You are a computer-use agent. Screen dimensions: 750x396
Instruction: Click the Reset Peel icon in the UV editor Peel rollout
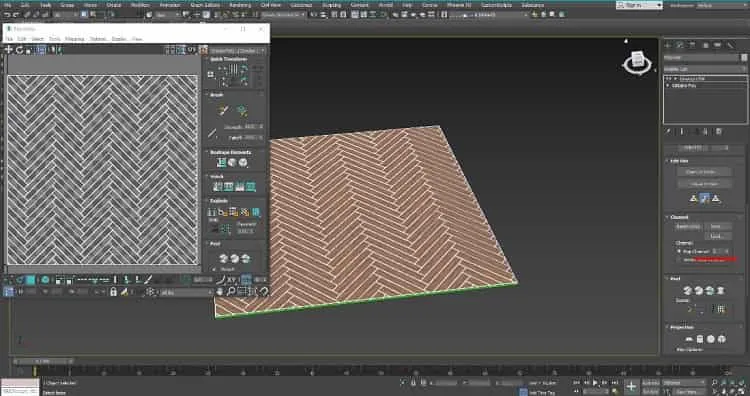[x=245, y=258]
